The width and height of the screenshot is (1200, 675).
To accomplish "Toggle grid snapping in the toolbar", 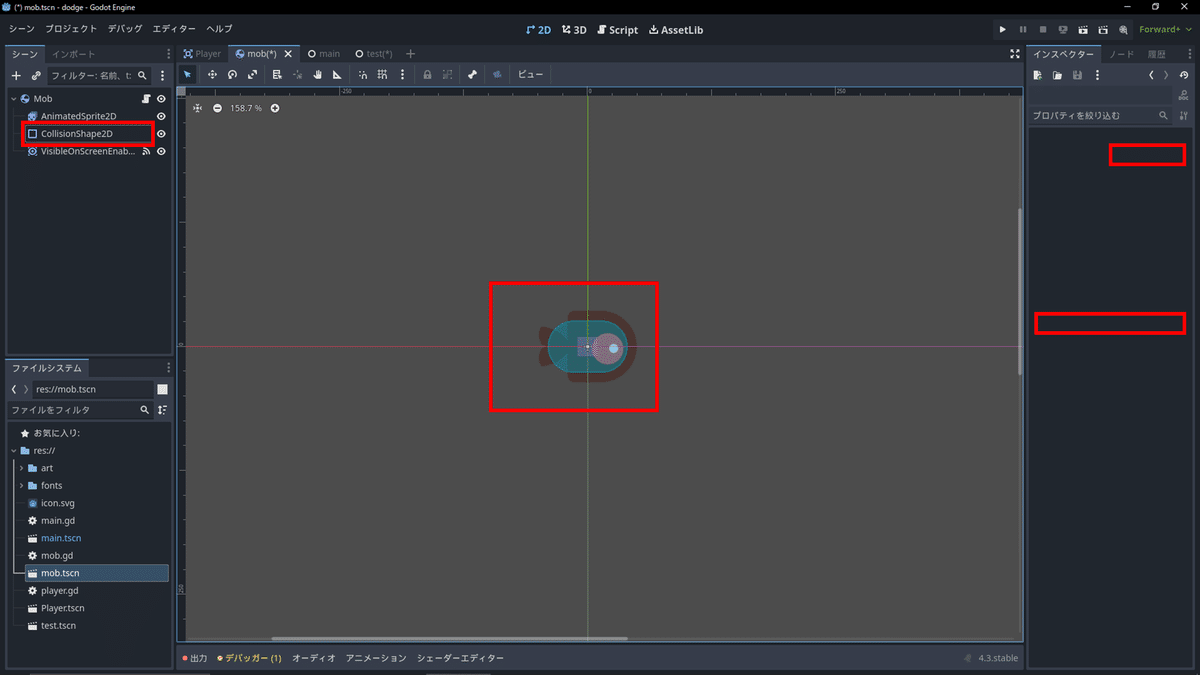I will point(383,74).
